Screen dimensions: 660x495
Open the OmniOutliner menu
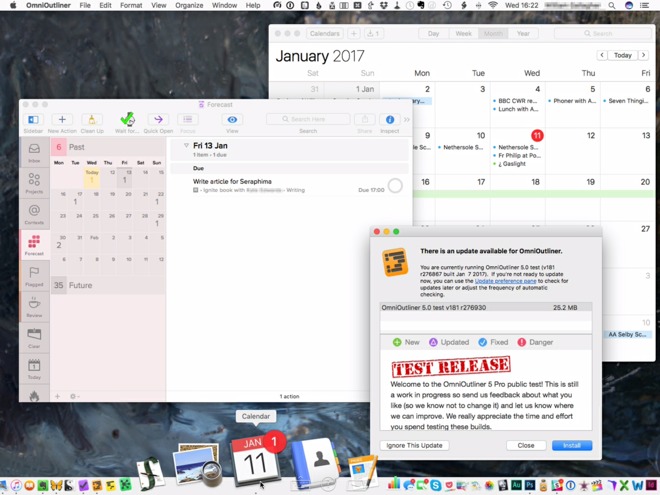tap(48, 5)
